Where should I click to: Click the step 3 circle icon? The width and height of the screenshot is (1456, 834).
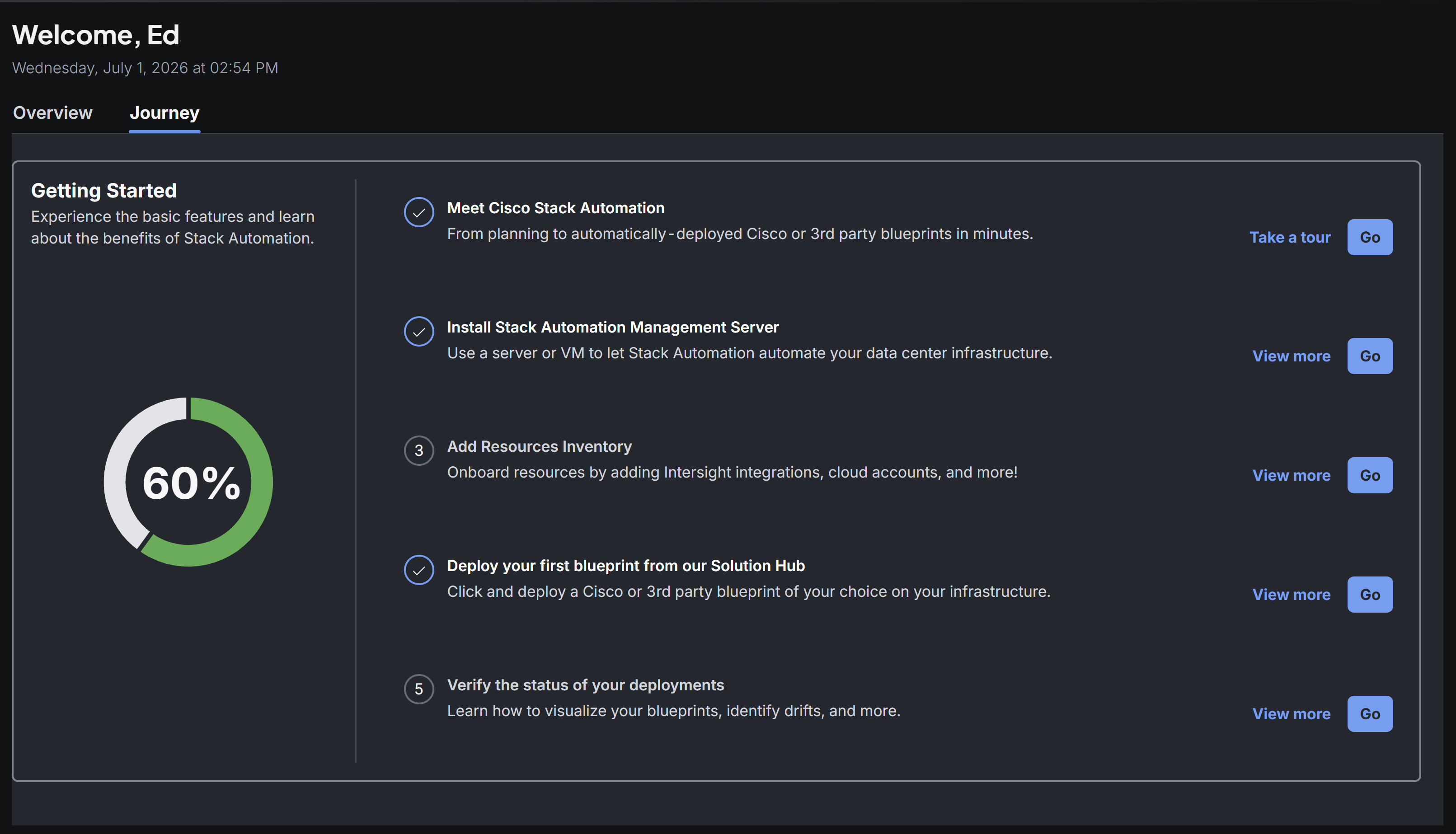tap(419, 451)
